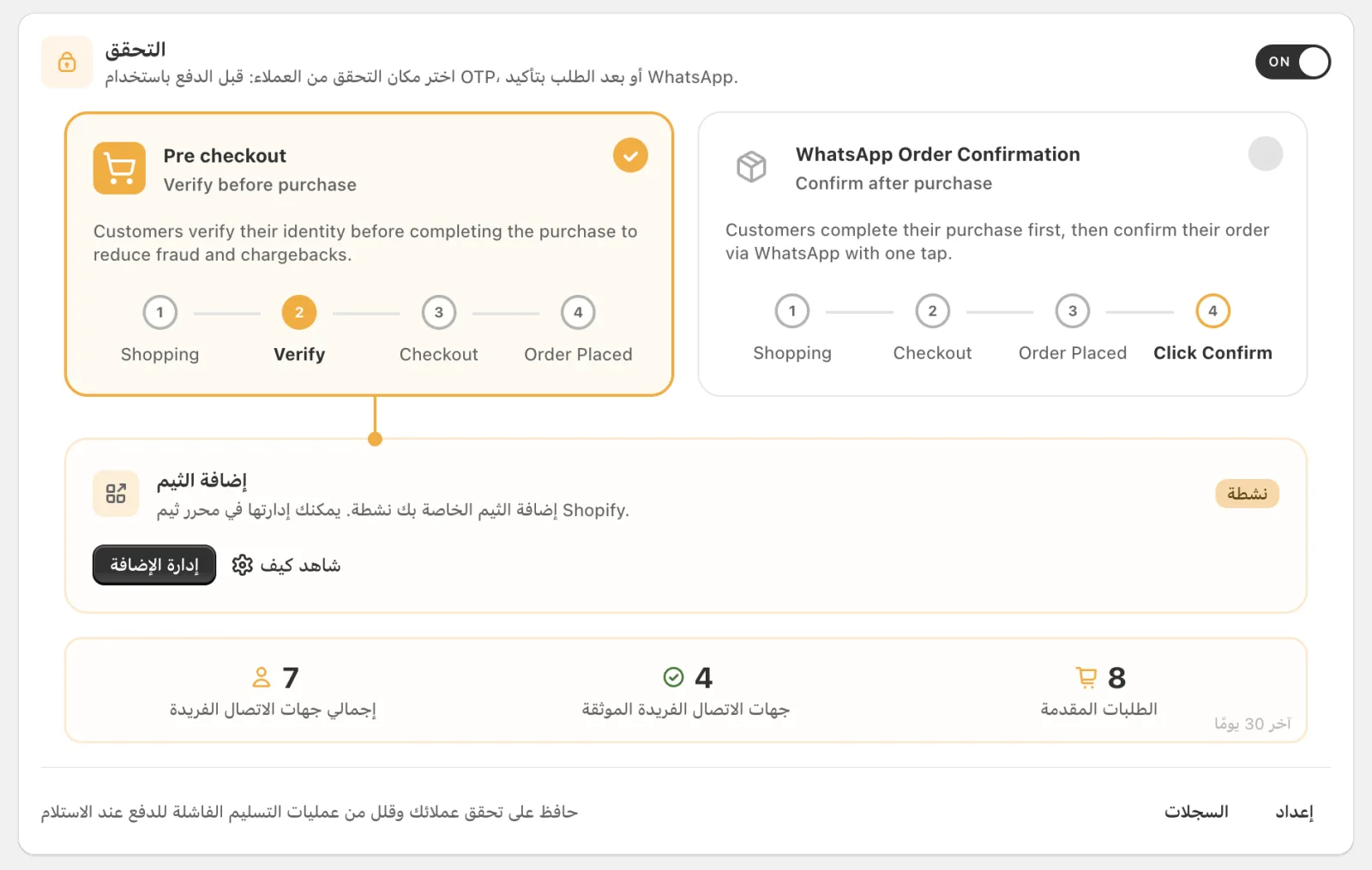This screenshot has height=870, width=1372.
Task: Click the جهات الاتصال الفريدة الموثقة stat label
Action: 685,710
